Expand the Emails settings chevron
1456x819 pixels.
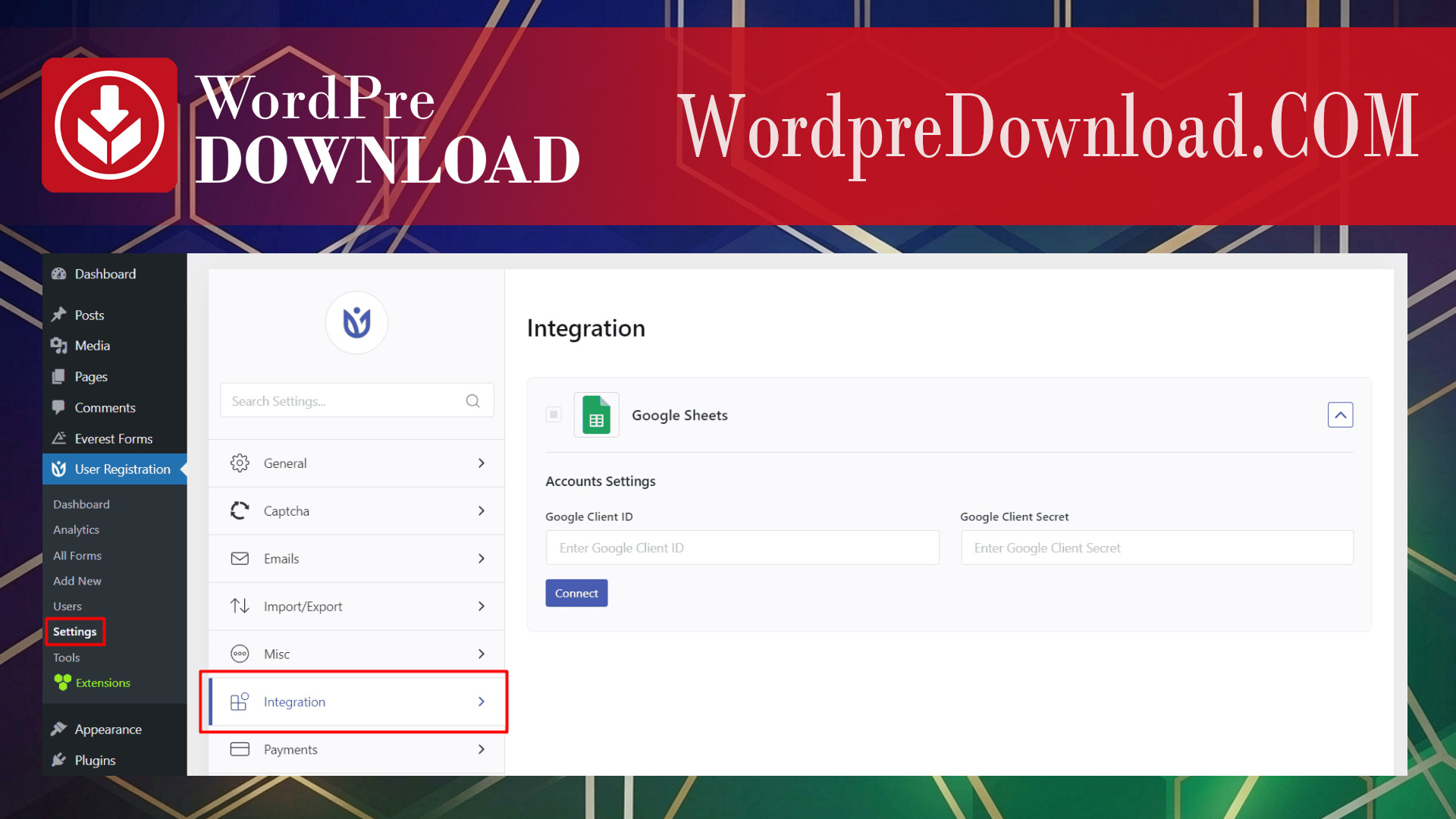[x=482, y=559]
